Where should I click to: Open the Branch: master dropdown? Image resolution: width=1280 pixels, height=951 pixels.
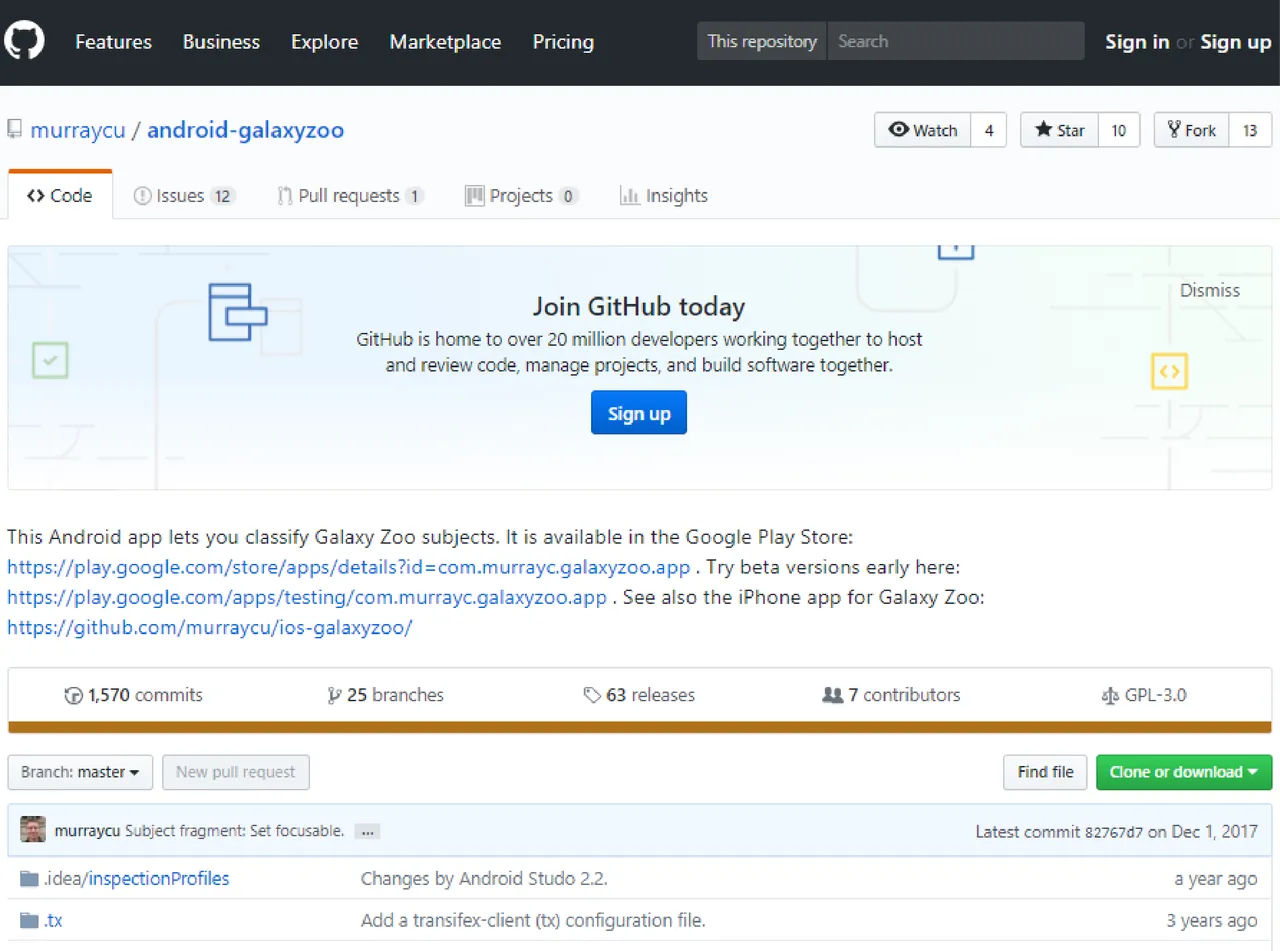tap(80, 772)
